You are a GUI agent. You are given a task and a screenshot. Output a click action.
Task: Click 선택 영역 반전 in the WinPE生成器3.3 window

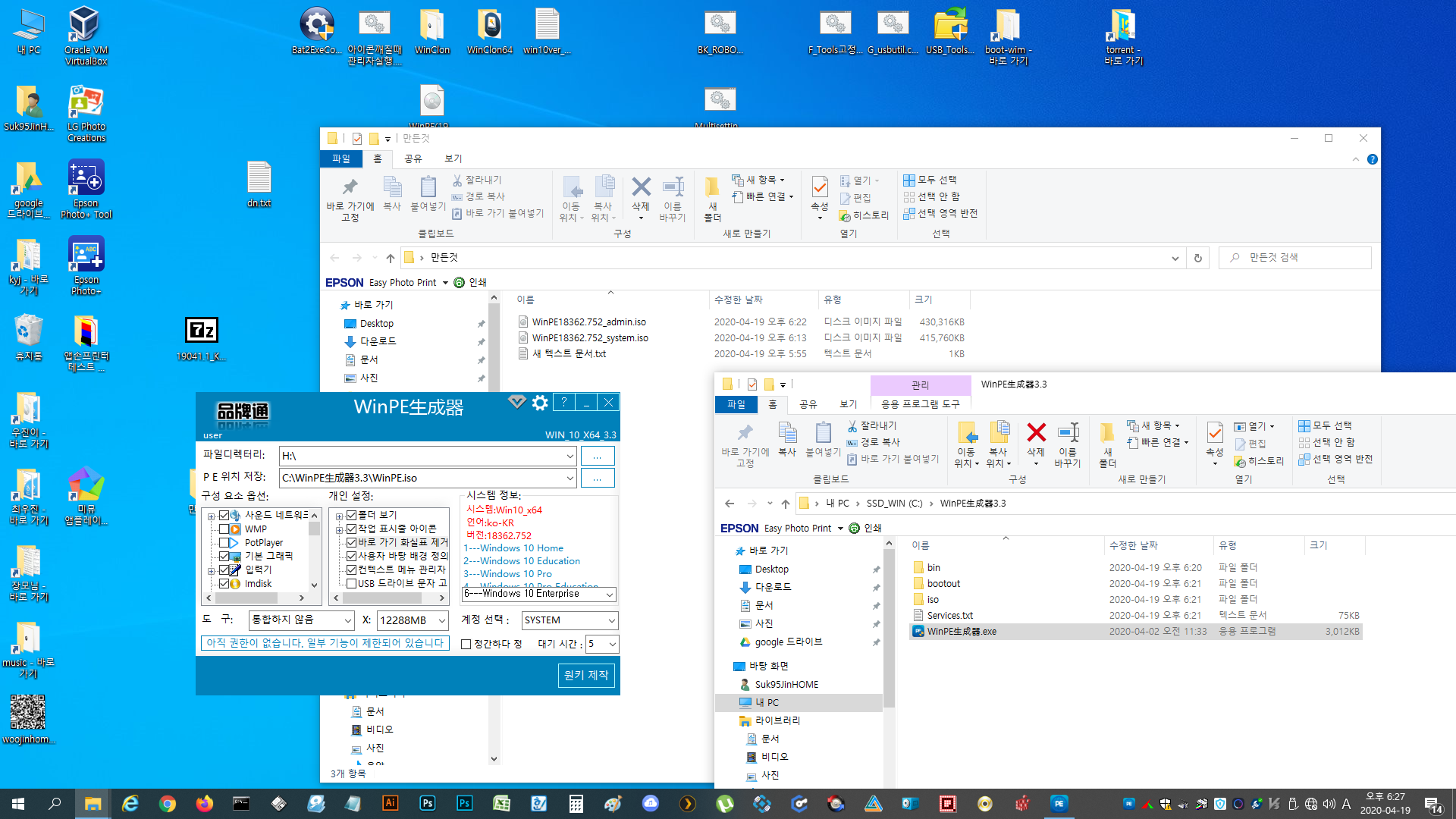click(1336, 459)
